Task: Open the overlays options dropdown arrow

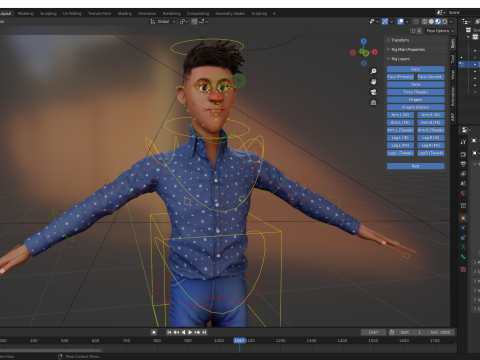Action: click(x=408, y=21)
